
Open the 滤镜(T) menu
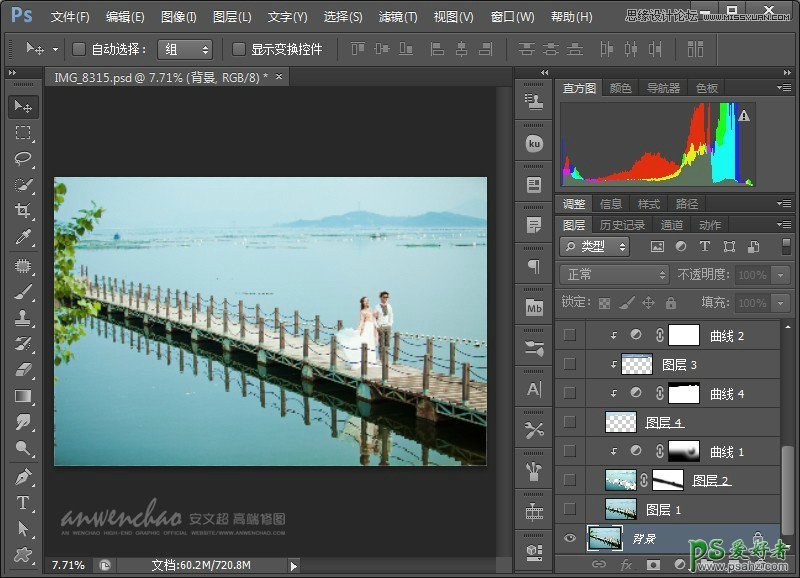tap(398, 17)
